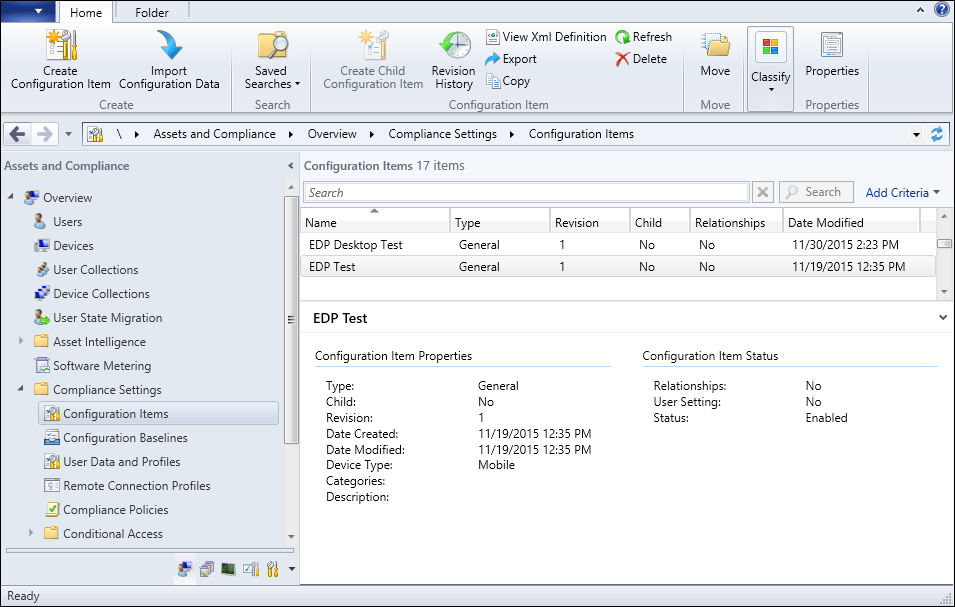Click inside the Search input field
Screen dimensions: 955x607
[526, 193]
